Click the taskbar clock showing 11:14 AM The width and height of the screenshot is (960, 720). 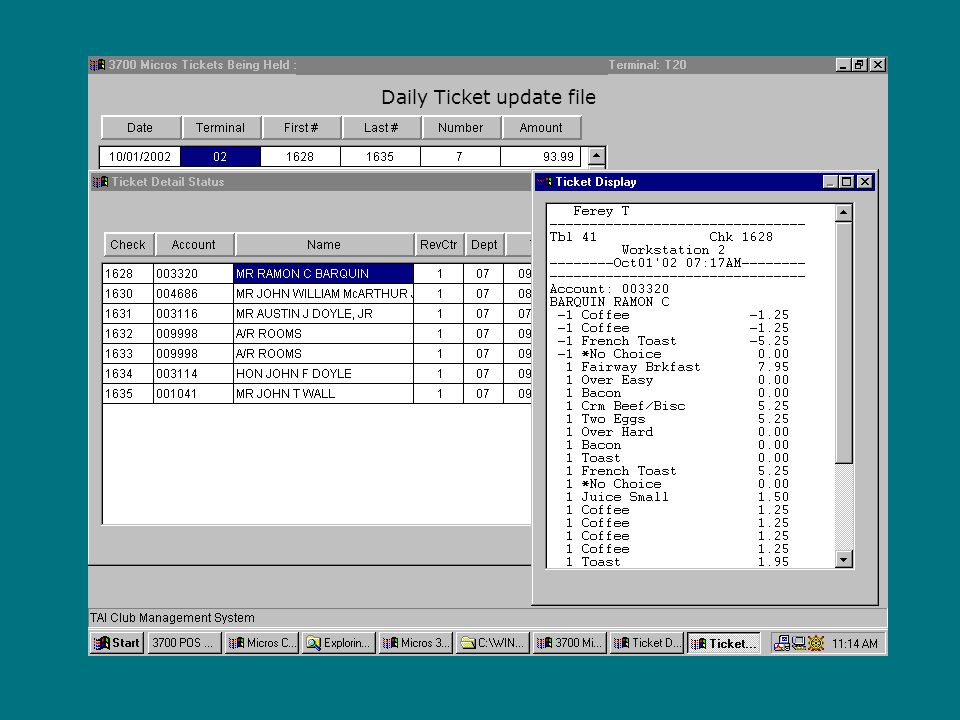click(855, 643)
